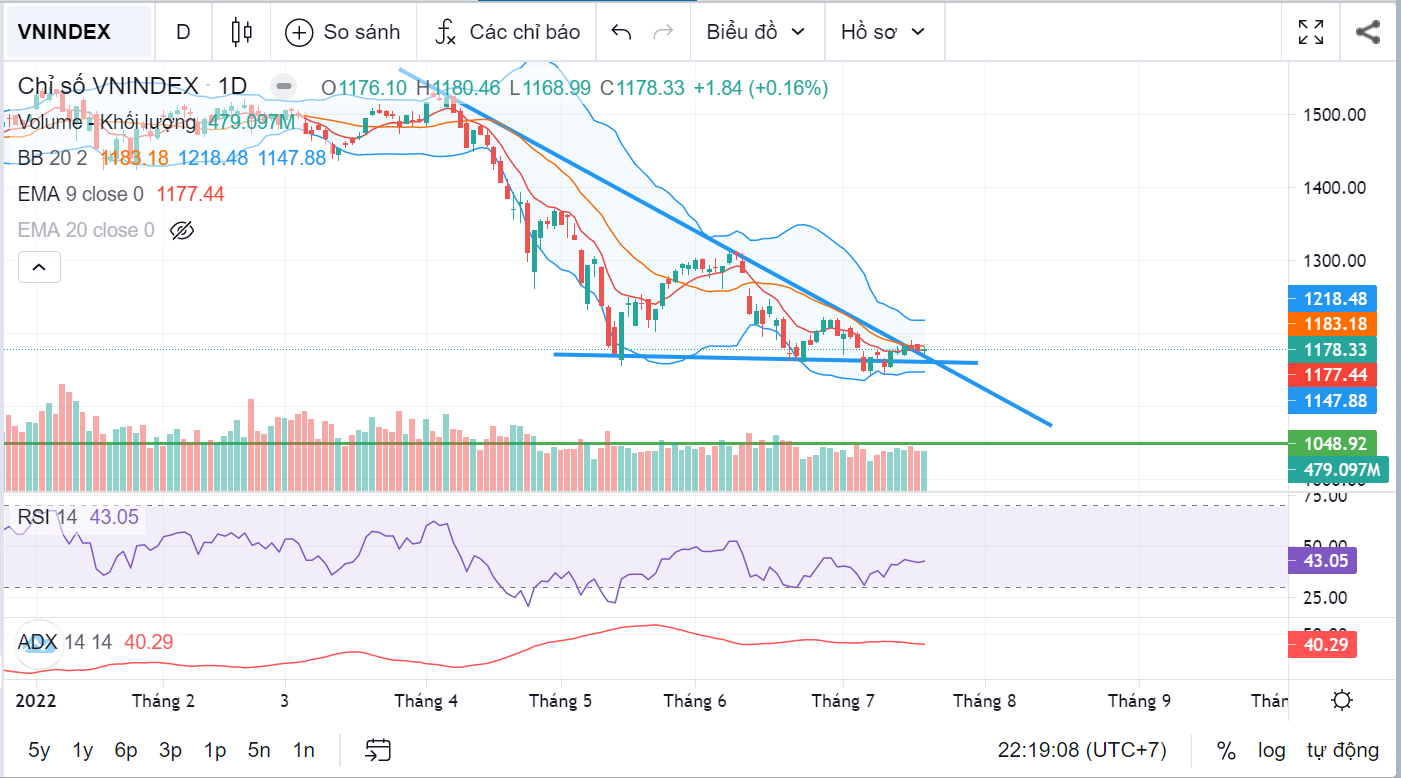Click the undo arrow icon
Screen dimensions: 1401x778
(x=621, y=32)
